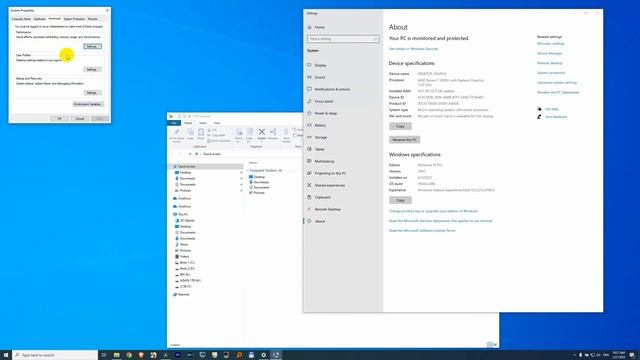Open Home in the Settings sidebar
The width and height of the screenshot is (640, 360).
(320, 27)
